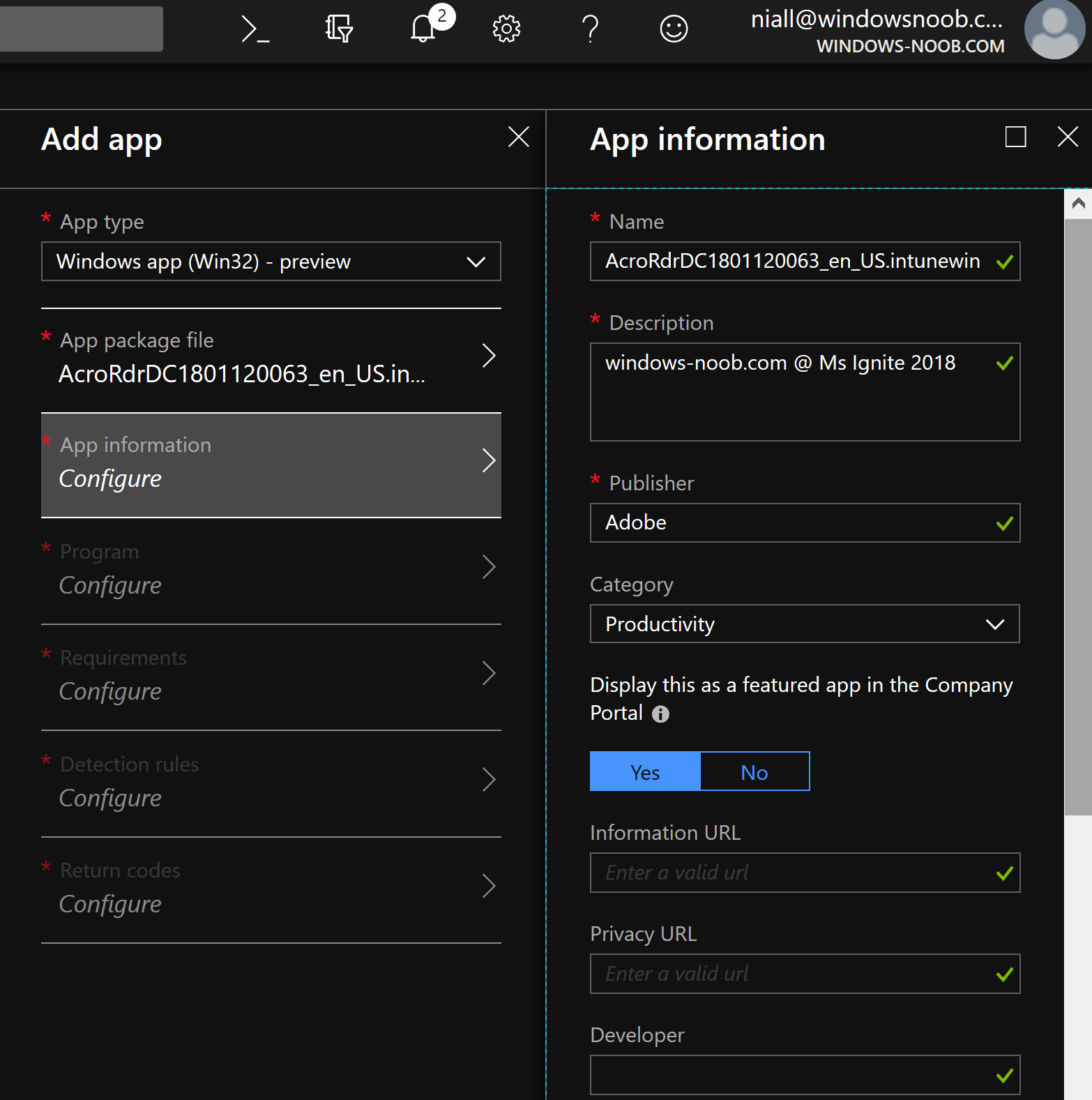Click into the Description text area
The width and height of the screenshot is (1092, 1100).
(x=805, y=392)
